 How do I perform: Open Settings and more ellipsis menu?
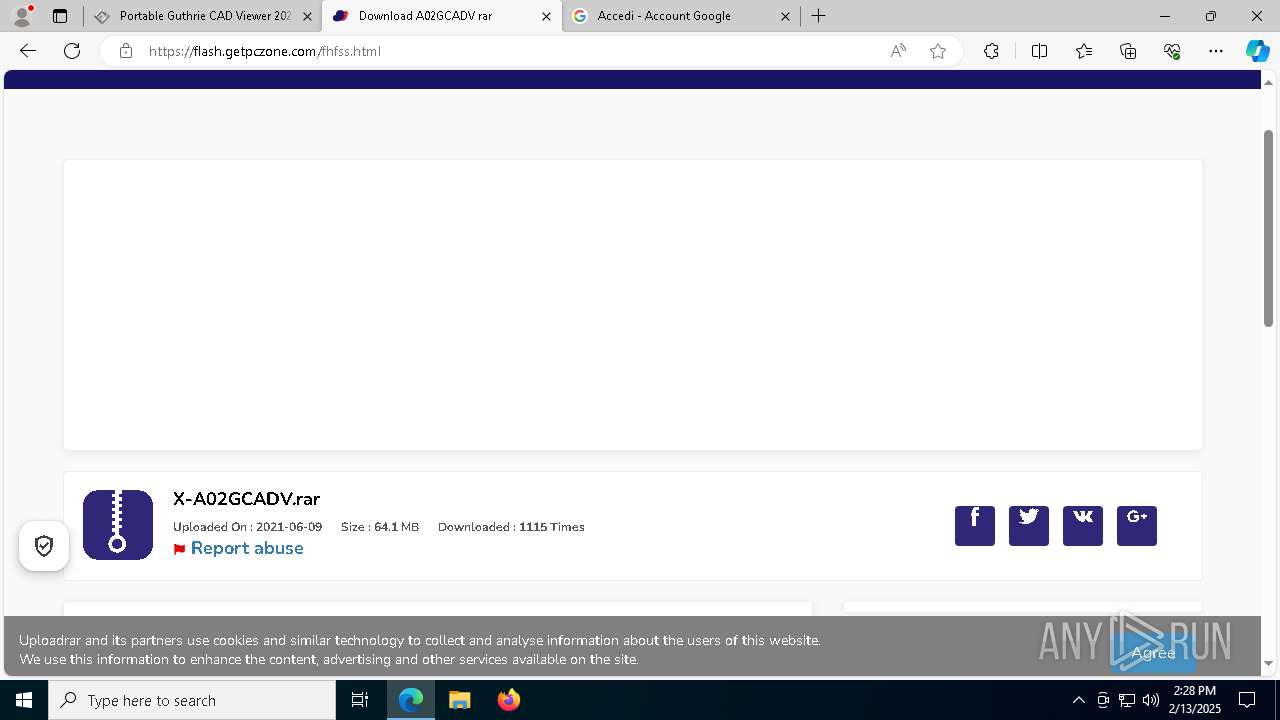(x=1216, y=51)
